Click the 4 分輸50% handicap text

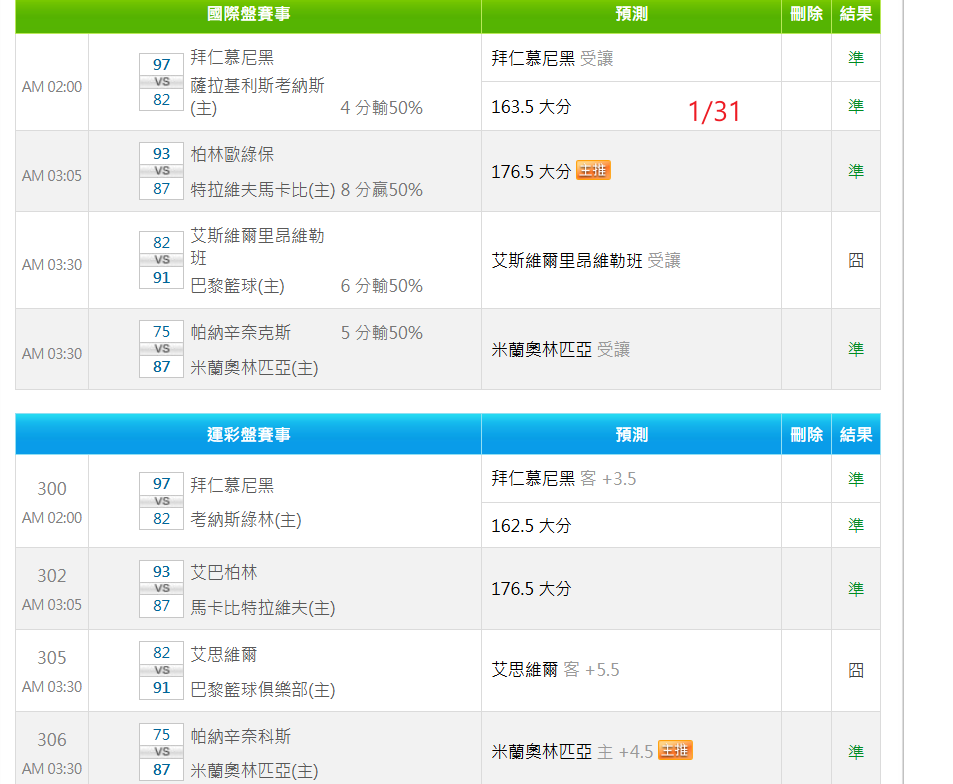381,108
